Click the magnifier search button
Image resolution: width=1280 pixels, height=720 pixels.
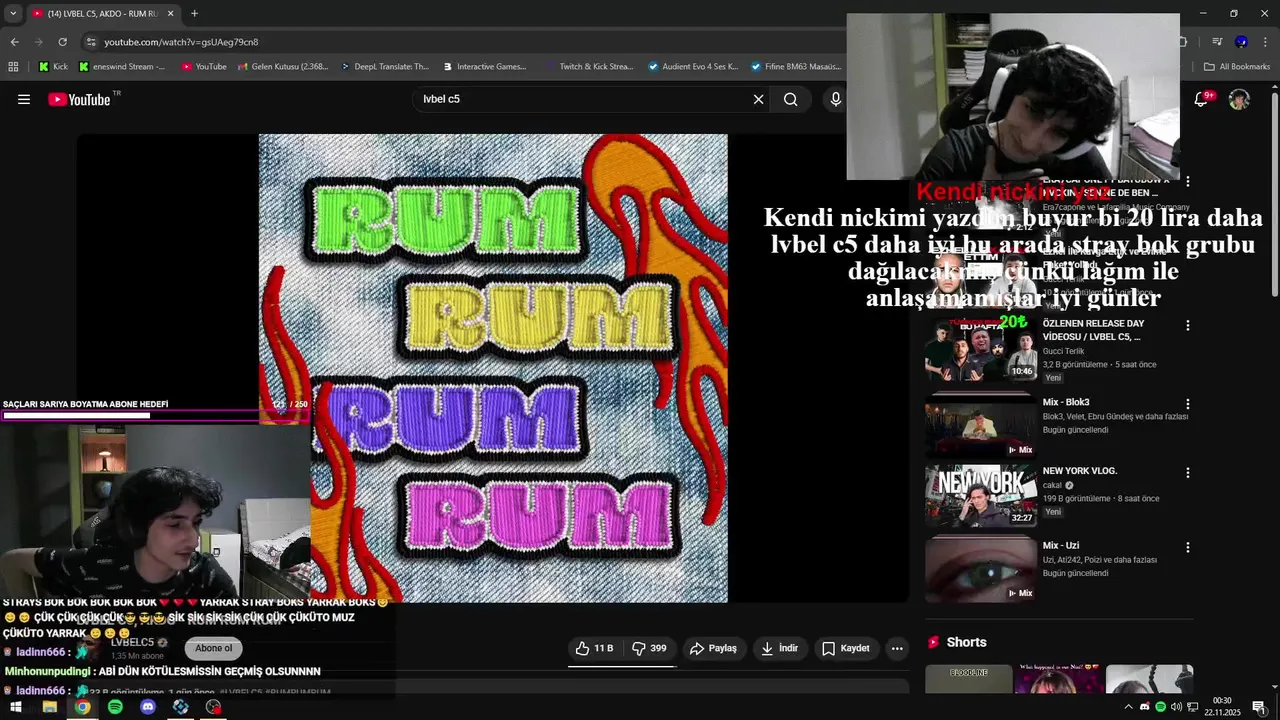[791, 99]
